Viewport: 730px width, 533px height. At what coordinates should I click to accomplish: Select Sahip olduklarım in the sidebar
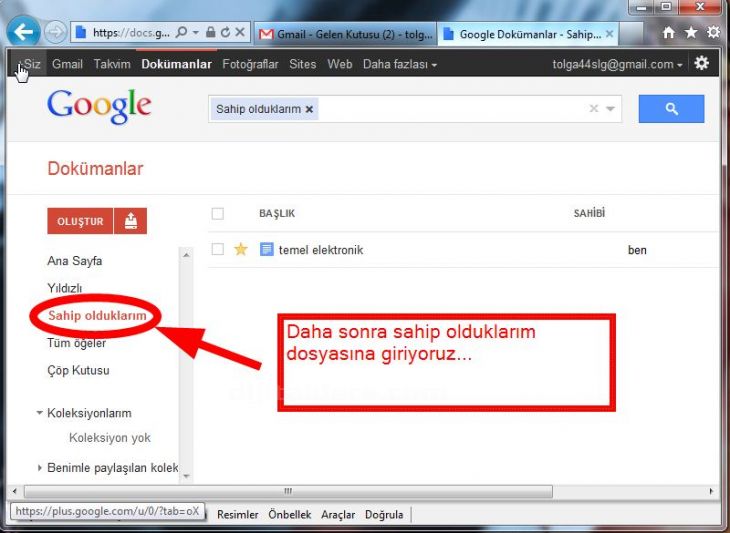(x=97, y=316)
